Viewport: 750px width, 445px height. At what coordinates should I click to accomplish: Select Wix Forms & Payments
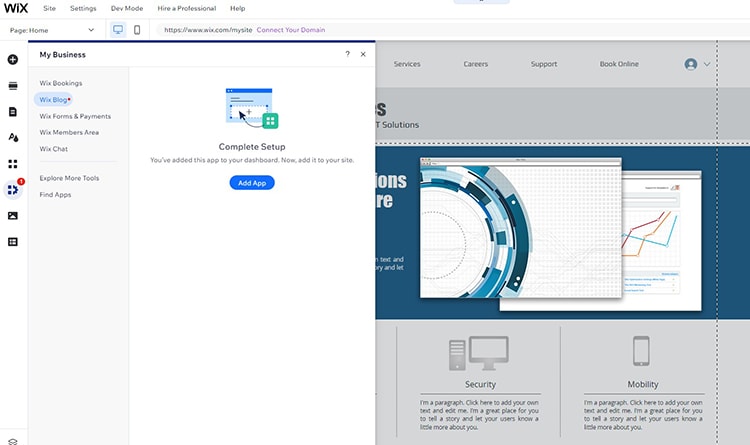tap(75, 116)
